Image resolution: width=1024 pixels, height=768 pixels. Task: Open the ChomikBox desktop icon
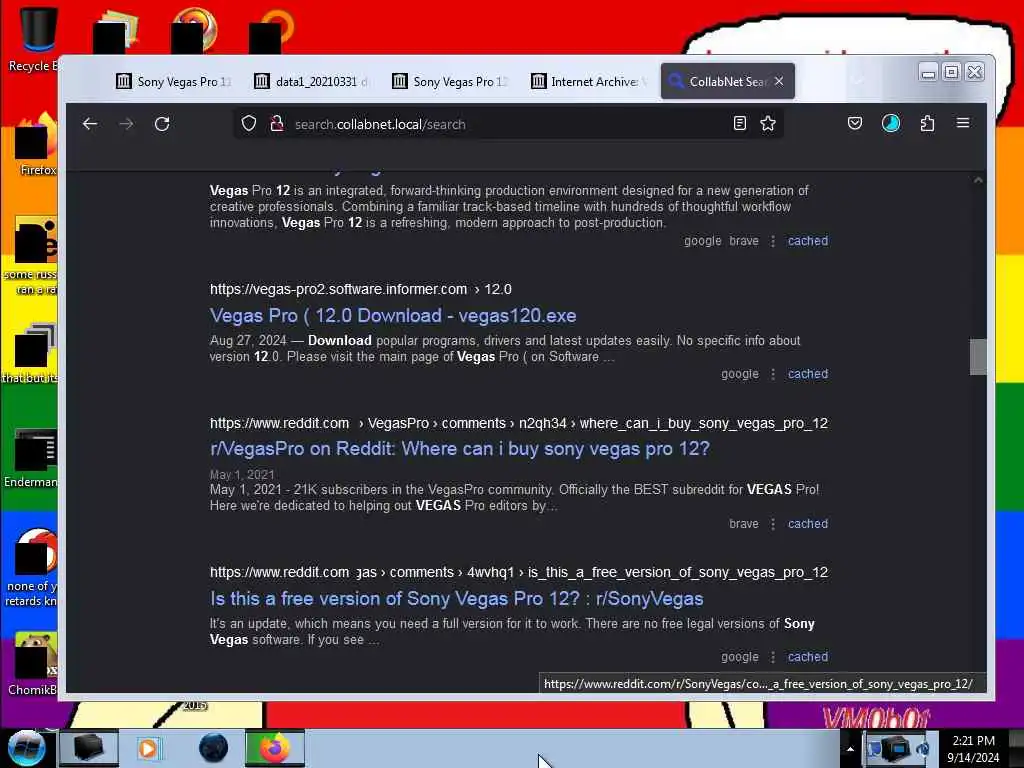pos(33,664)
